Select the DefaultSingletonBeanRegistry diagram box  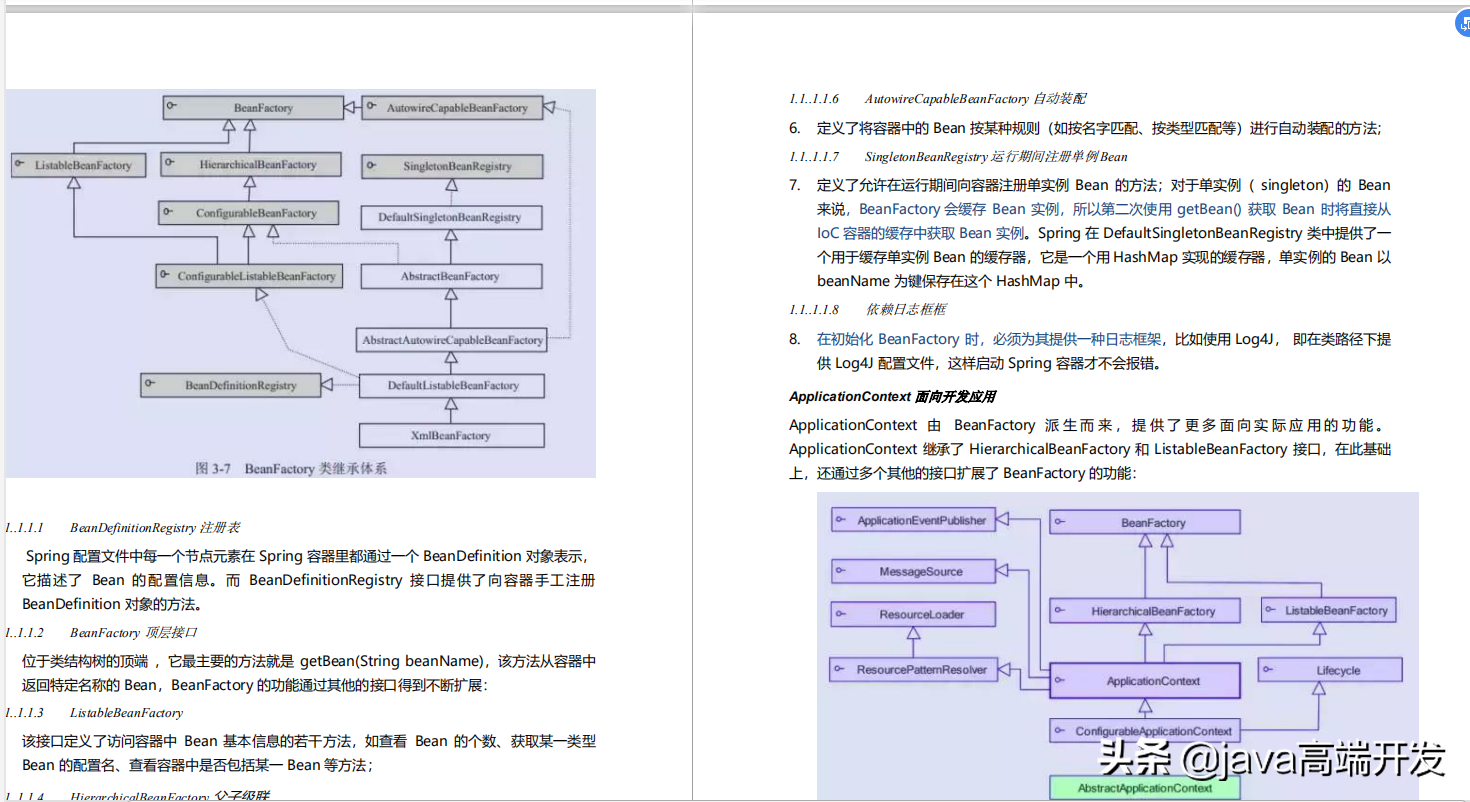451,217
